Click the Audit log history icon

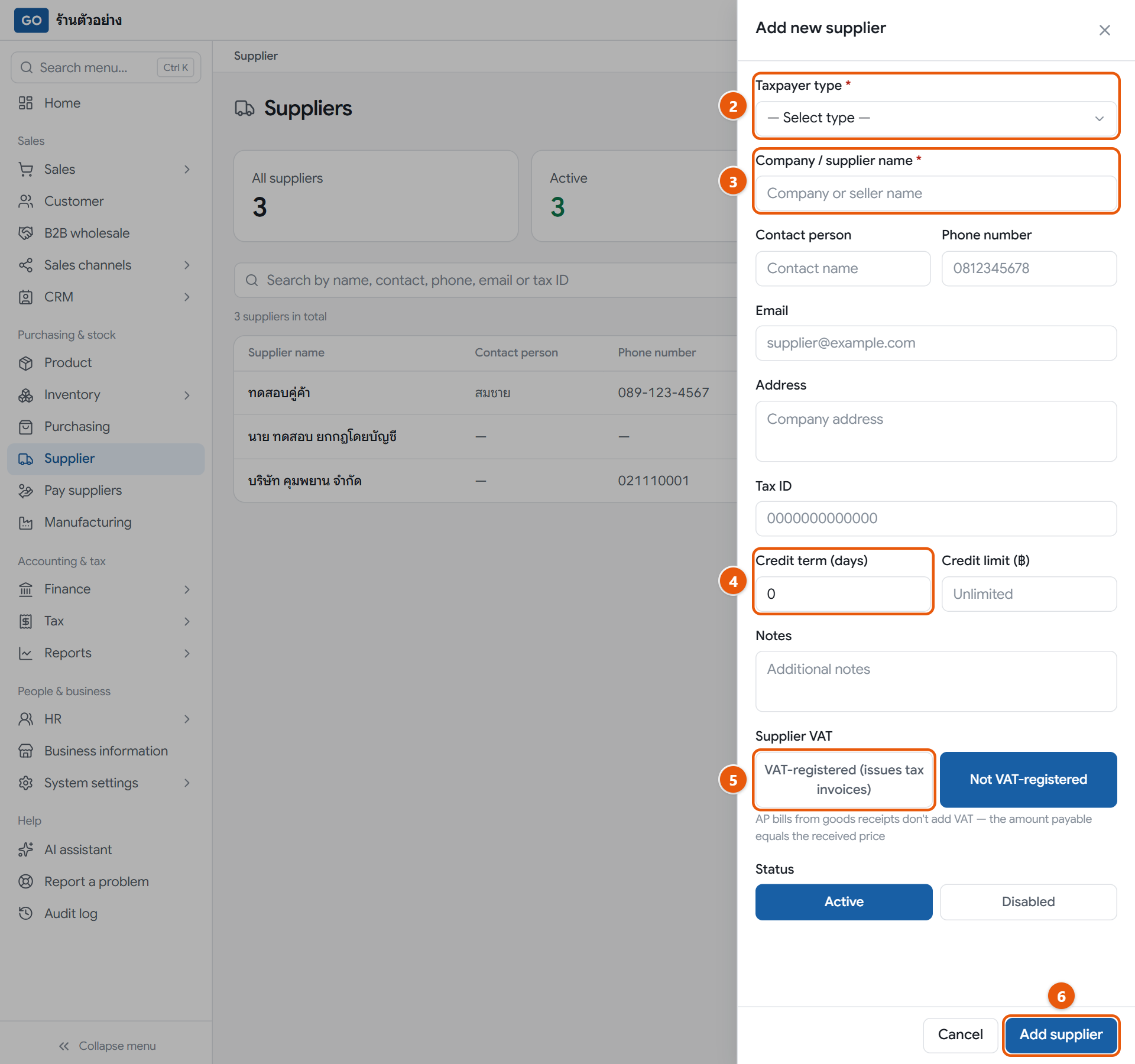click(x=25, y=913)
